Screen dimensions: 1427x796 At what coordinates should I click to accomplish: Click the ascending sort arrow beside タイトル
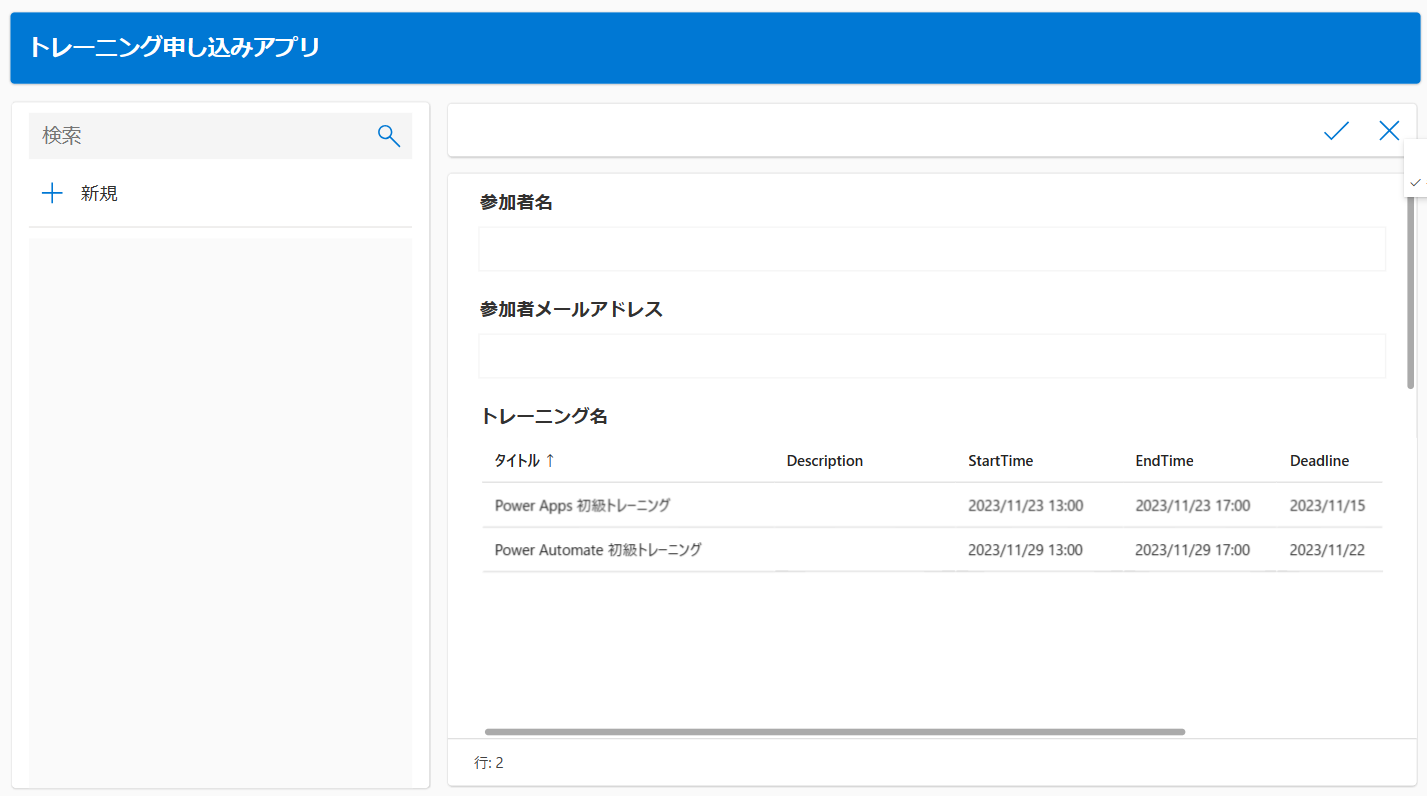pos(550,460)
